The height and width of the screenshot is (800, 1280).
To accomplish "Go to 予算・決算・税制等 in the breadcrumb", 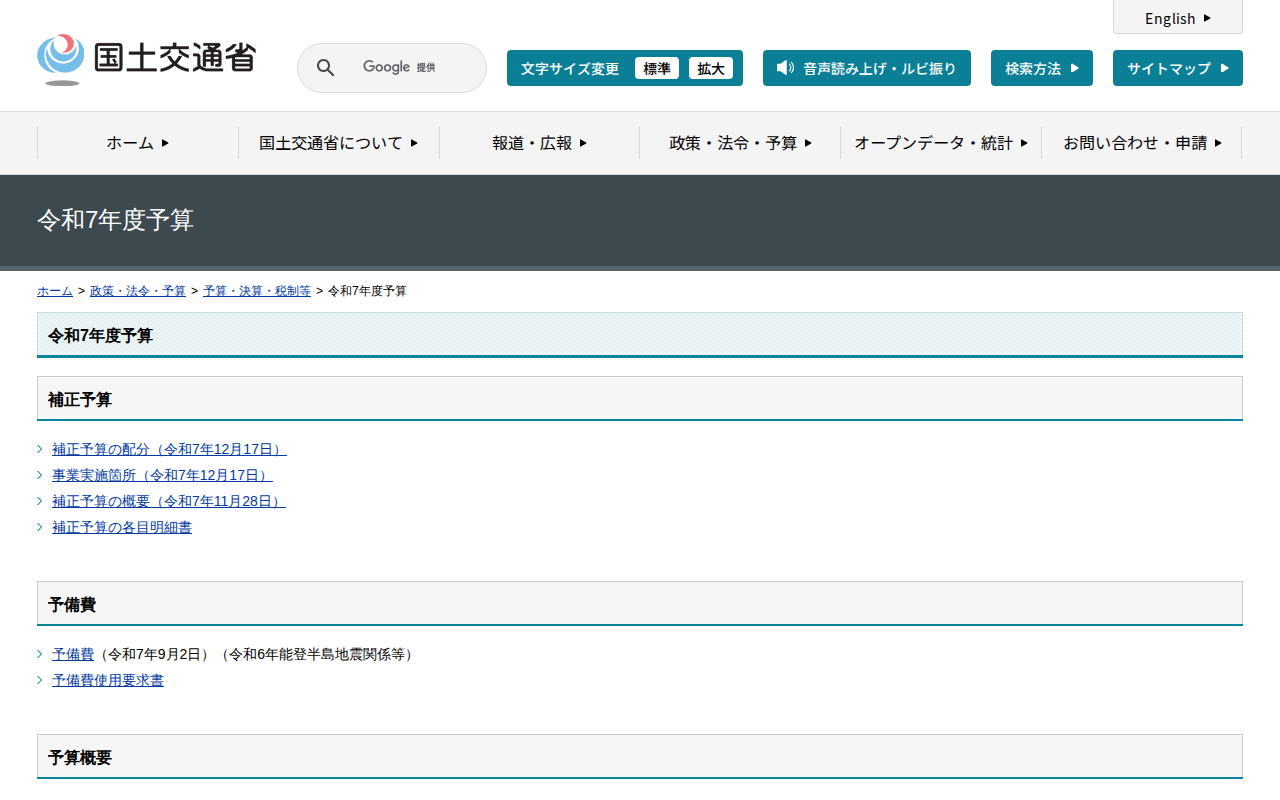I will click(x=256, y=291).
